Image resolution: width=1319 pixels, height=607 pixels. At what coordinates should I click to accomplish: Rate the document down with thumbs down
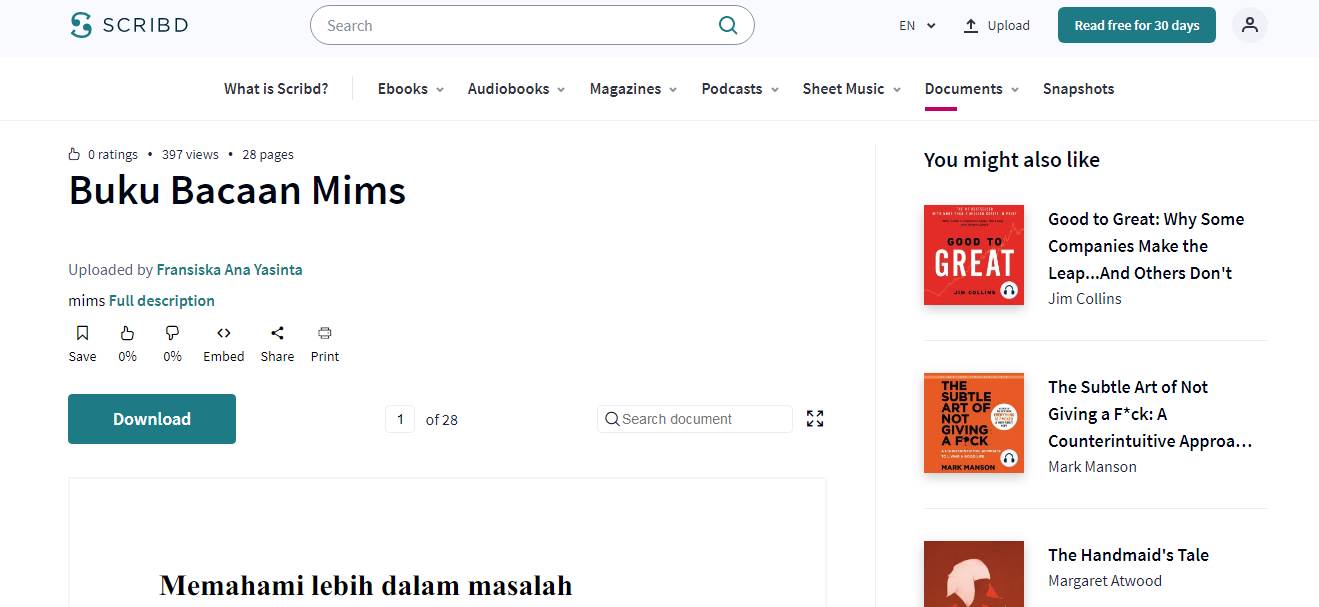(172, 332)
